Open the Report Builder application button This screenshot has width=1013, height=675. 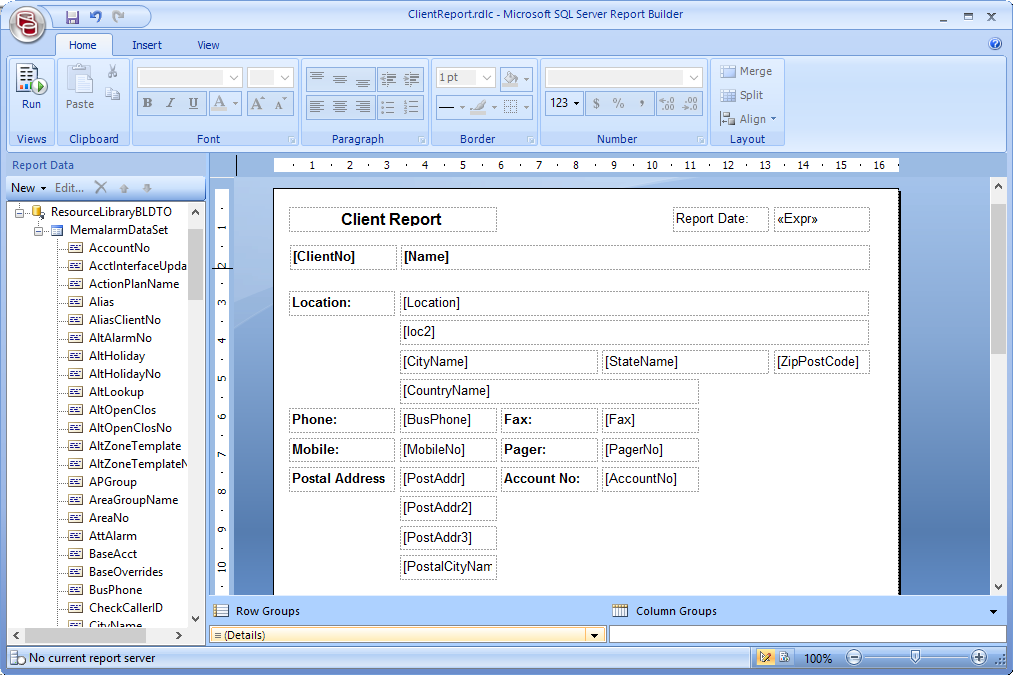pos(27,25)
